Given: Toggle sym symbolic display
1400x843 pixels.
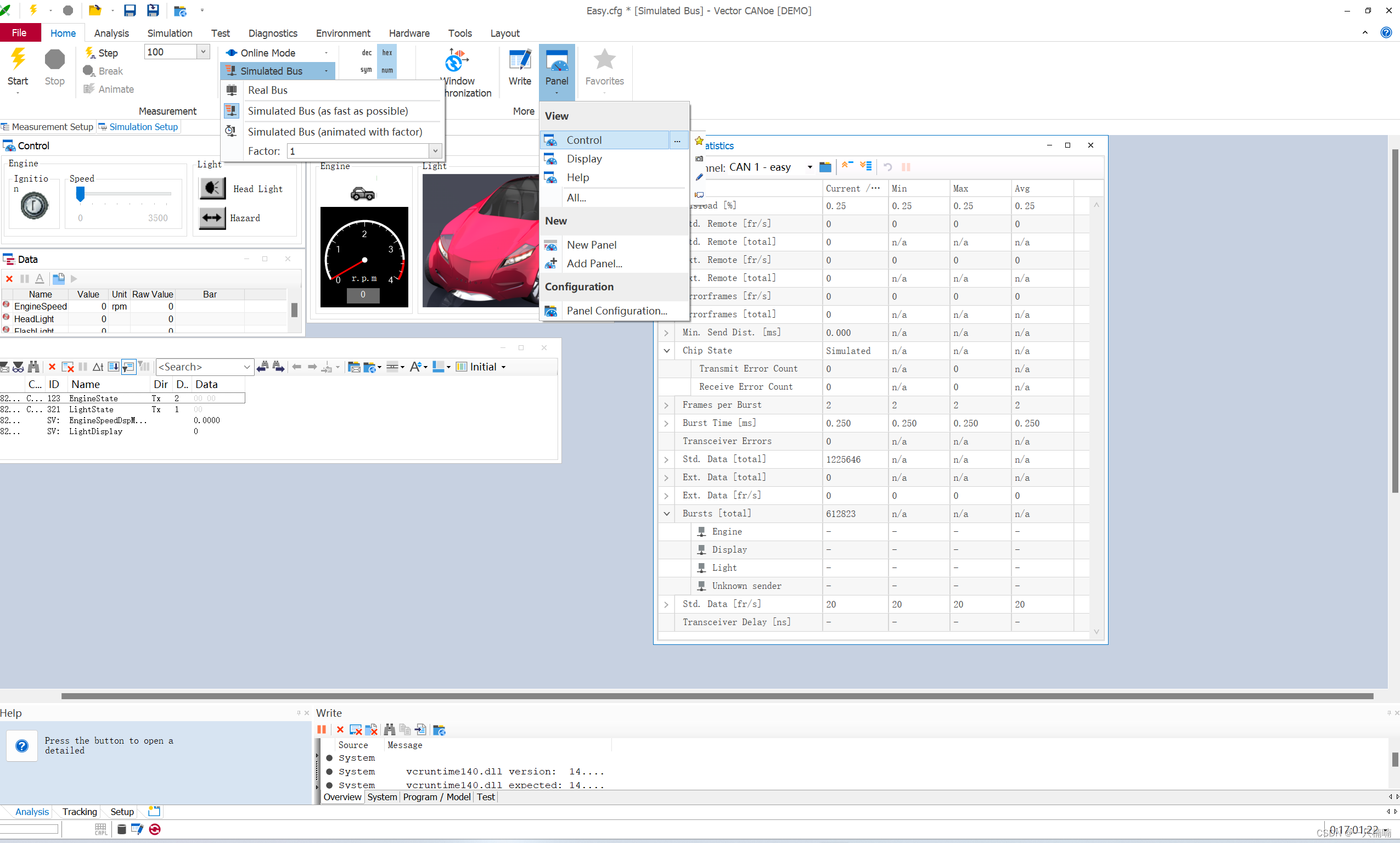Looking at the screenshot, I should coord(367,70).
